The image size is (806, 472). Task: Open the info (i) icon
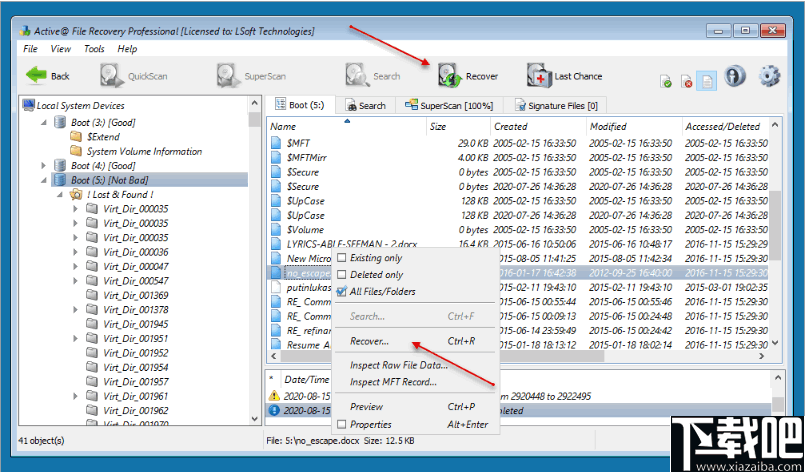click(735, 76)
